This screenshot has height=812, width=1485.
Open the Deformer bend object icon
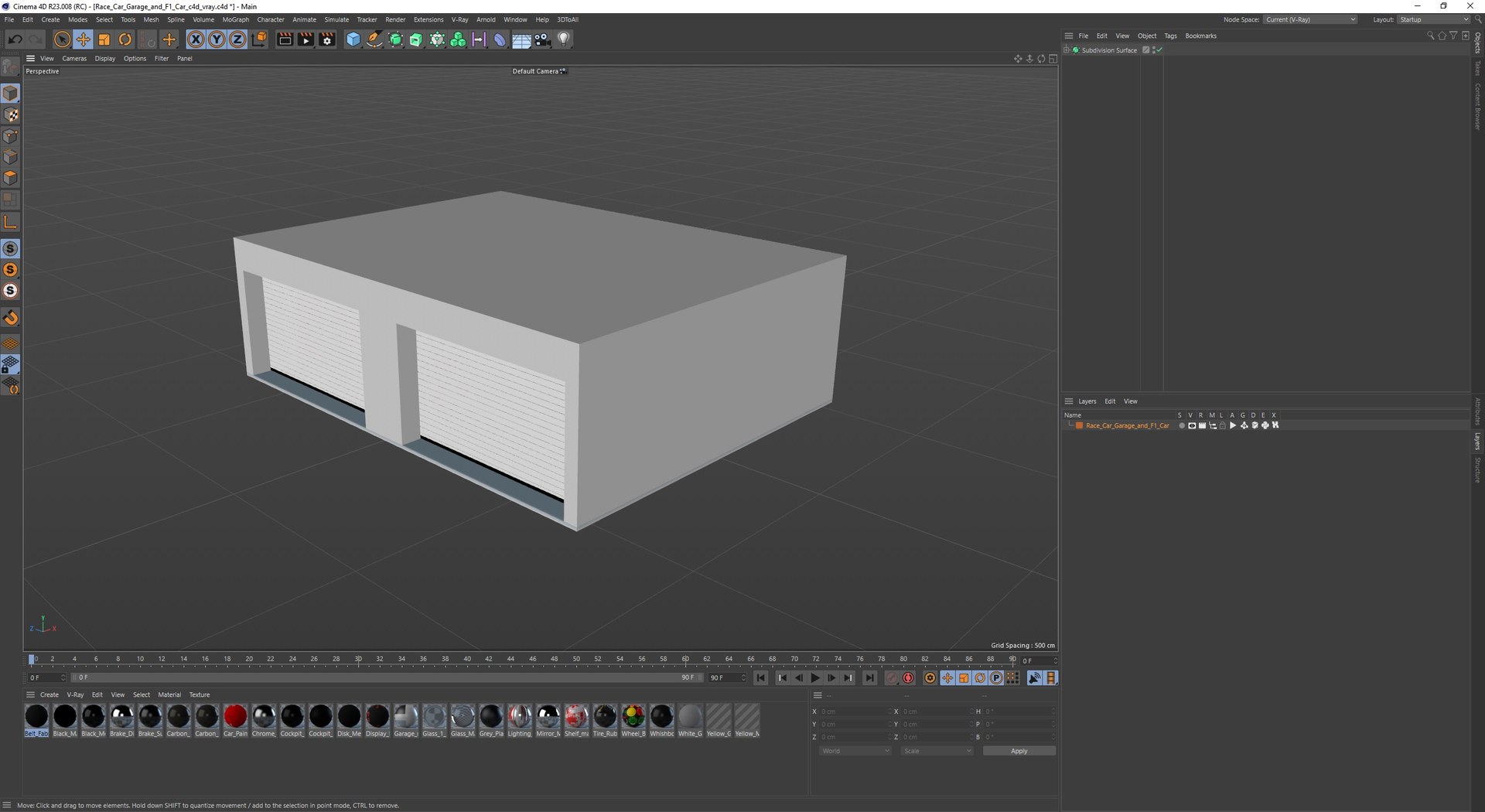coord(500,39)
